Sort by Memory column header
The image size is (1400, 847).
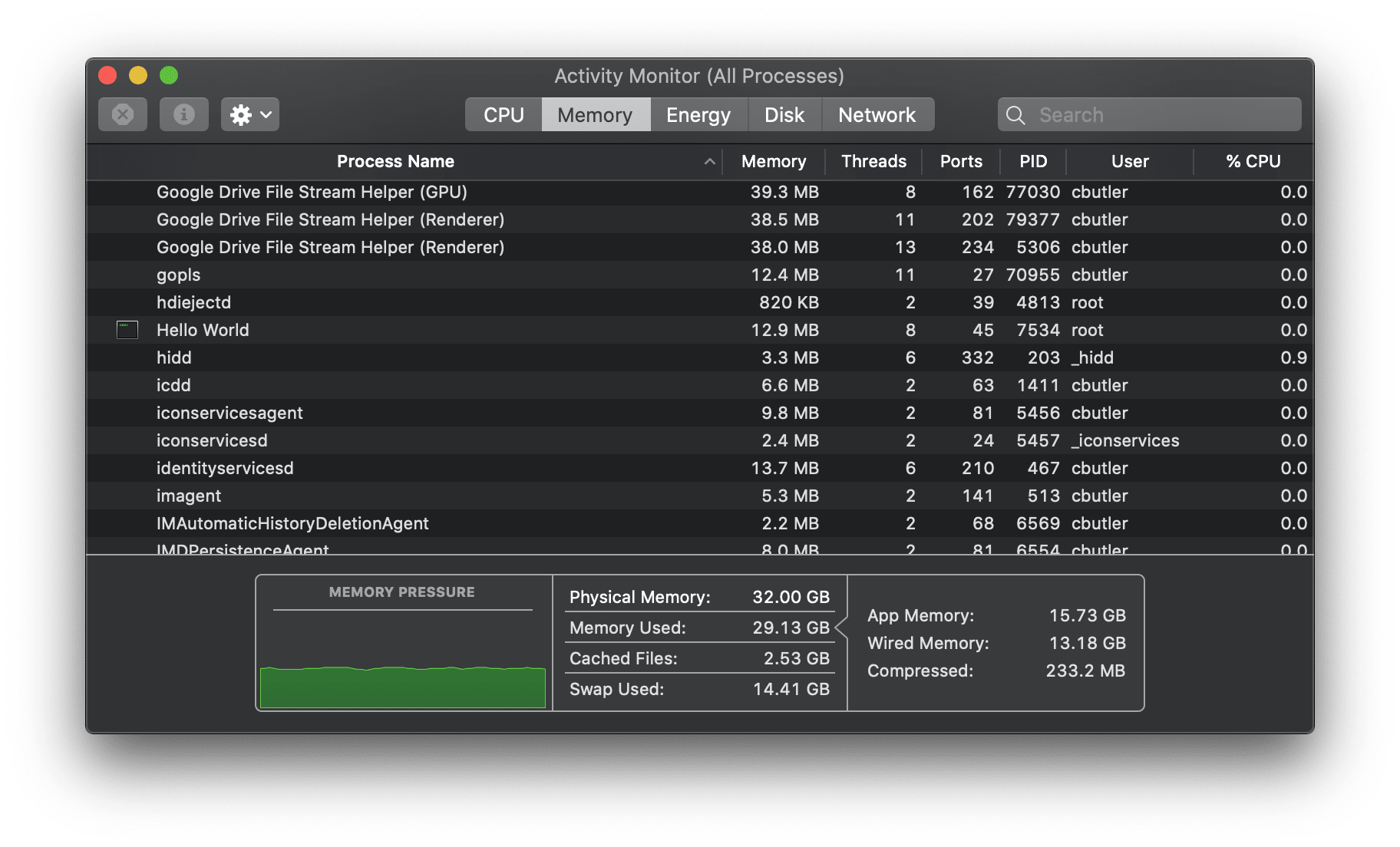774,161
